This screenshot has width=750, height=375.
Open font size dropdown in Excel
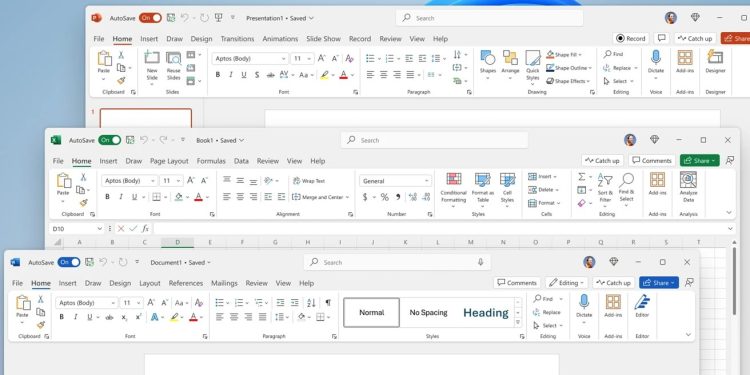click(x=178, y=181)
